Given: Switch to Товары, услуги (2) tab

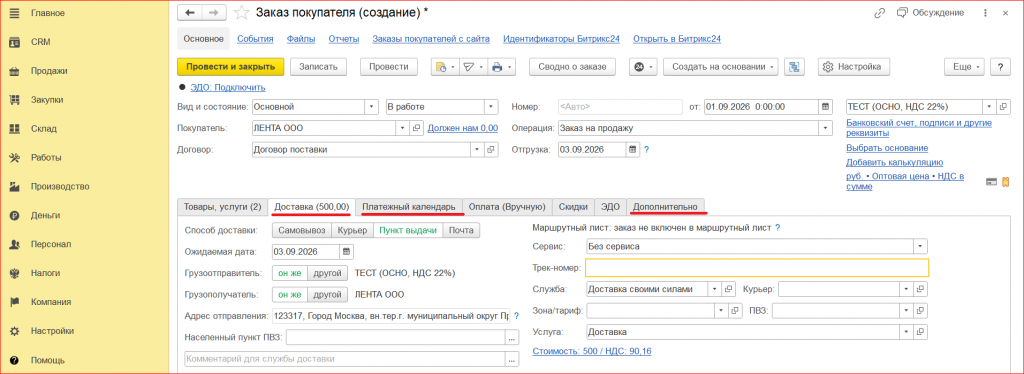Looking at the screenshot, I should tap(223, 207).
